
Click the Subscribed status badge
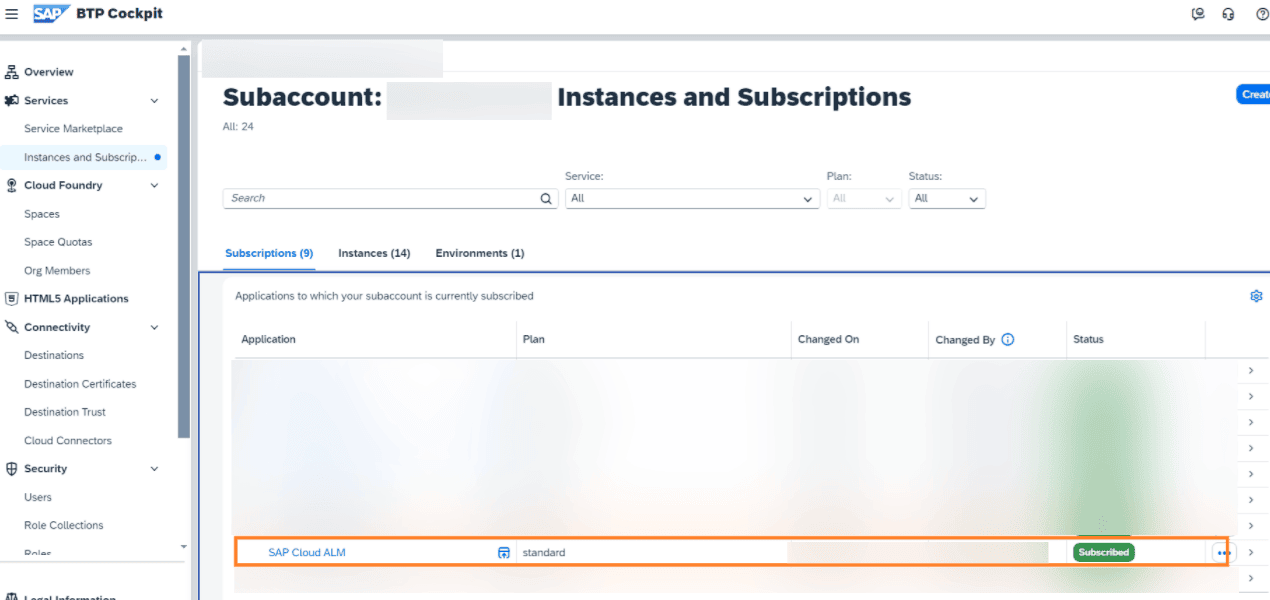click(1103, 551)
